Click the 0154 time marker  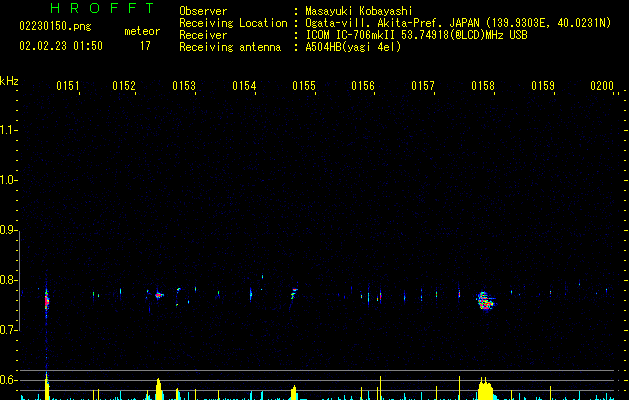pyautogui.click(x=244, y=86)
